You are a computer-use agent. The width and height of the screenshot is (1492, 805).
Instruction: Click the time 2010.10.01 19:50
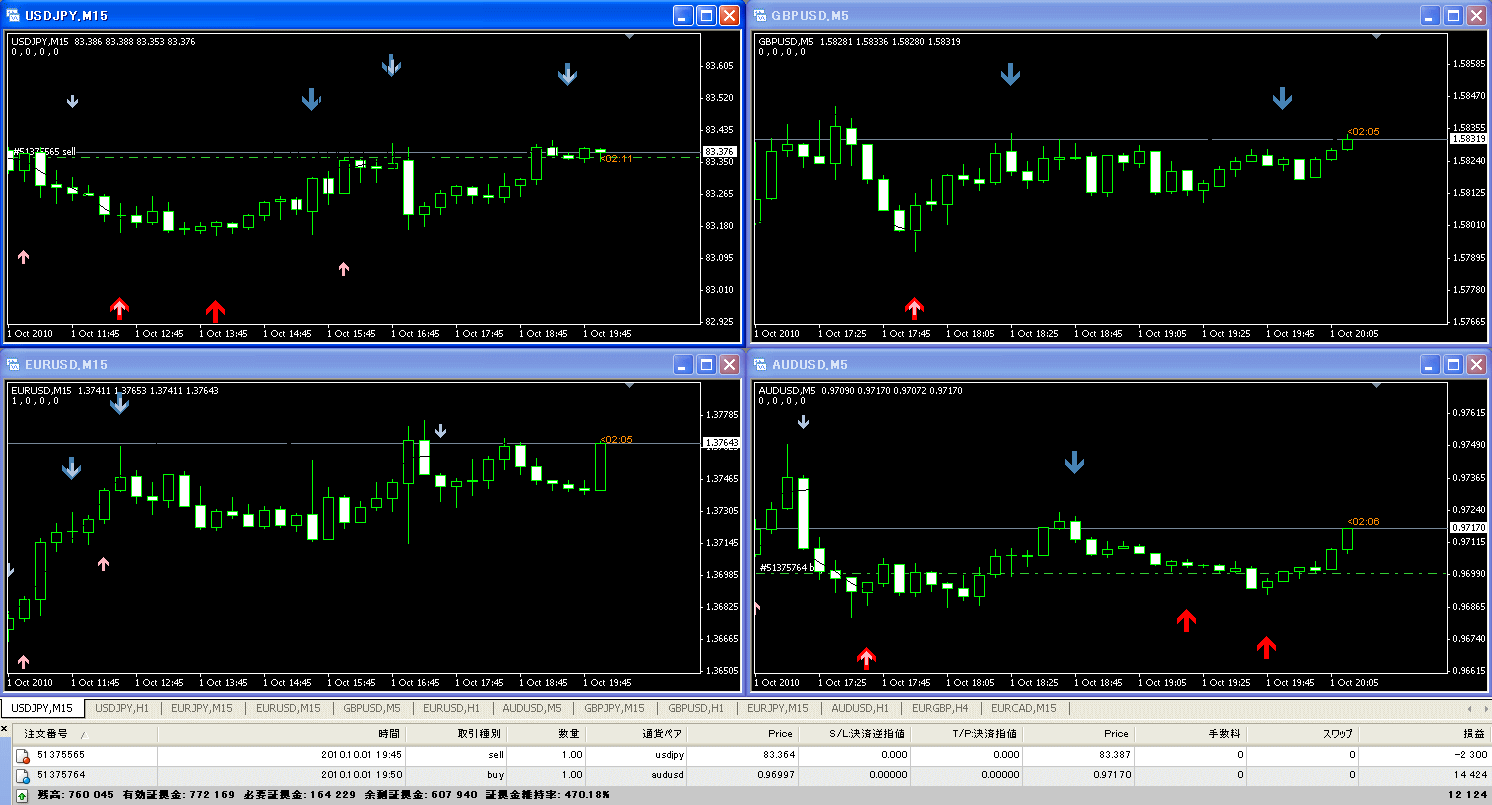(361, 774)
